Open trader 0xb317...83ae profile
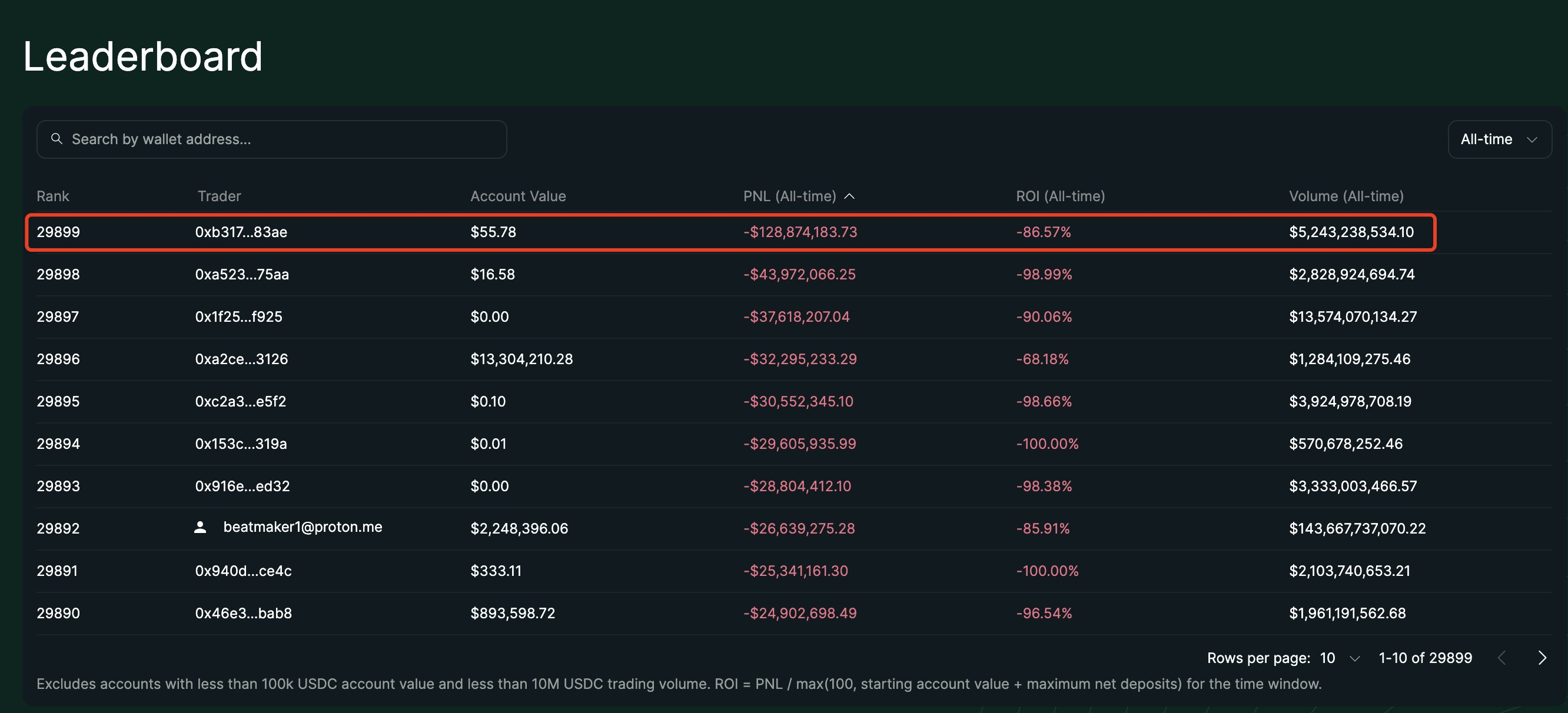The height and width of the screenshot is (713, 1568). 241,232
